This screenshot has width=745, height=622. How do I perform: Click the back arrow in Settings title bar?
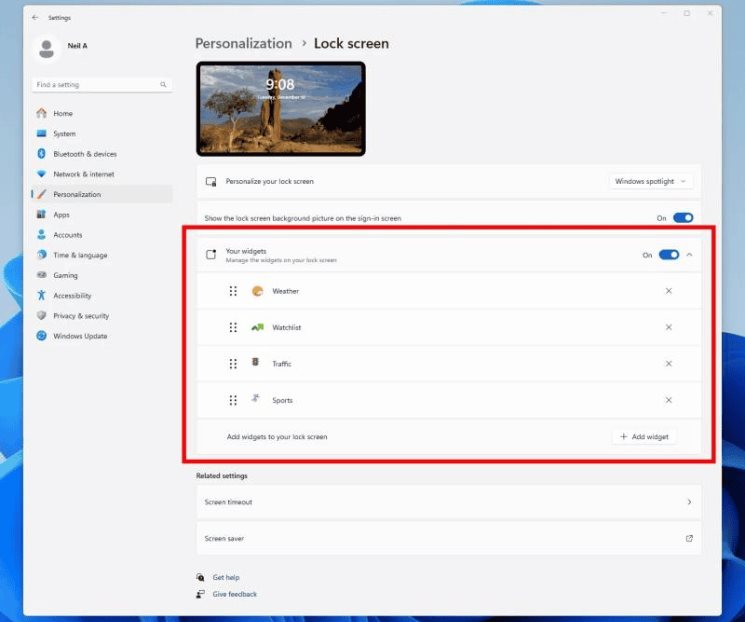click(36, 17)
